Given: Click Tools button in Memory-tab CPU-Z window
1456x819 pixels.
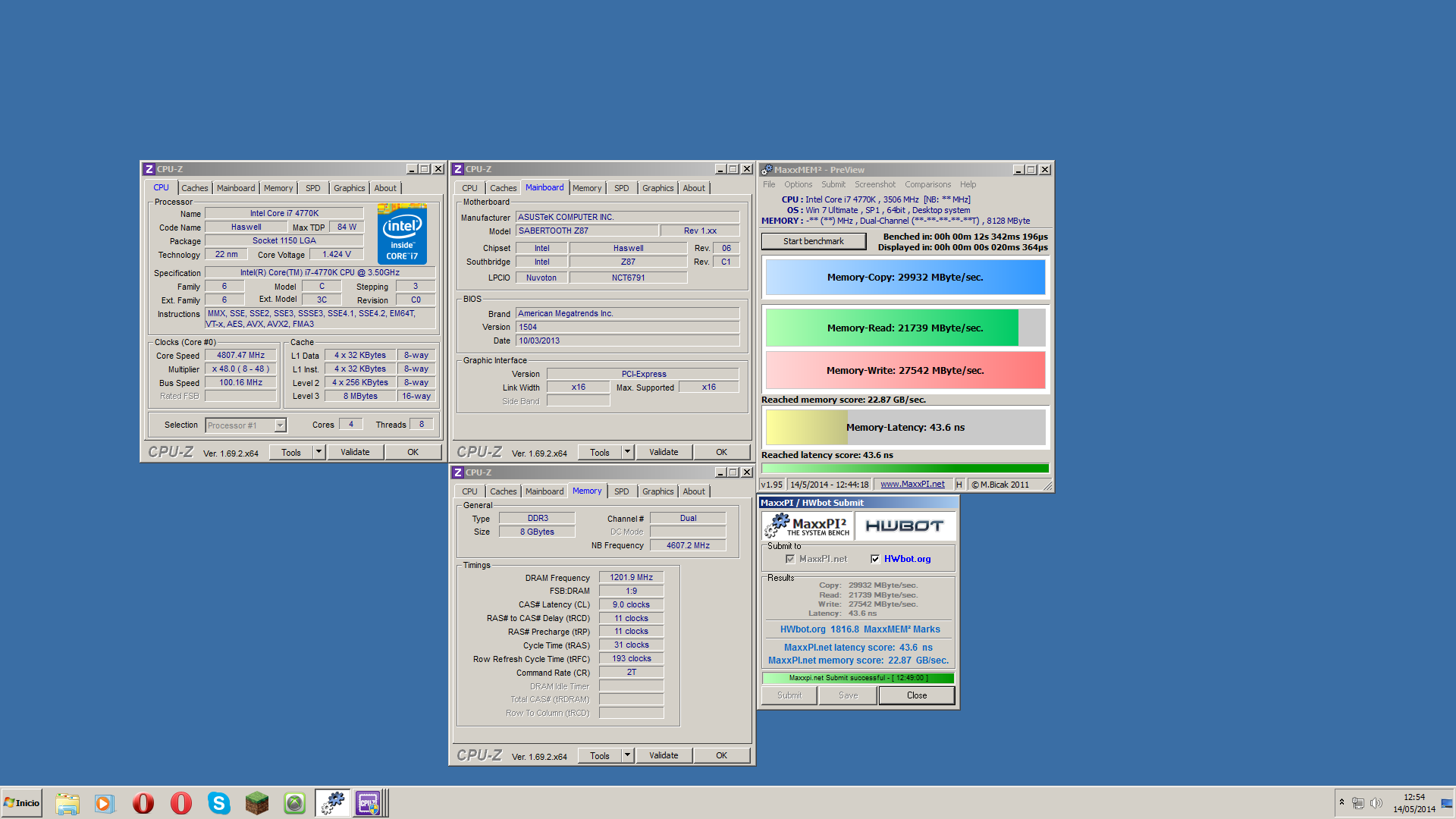Looking at the screenshot, I should click(x=600, y=755).
